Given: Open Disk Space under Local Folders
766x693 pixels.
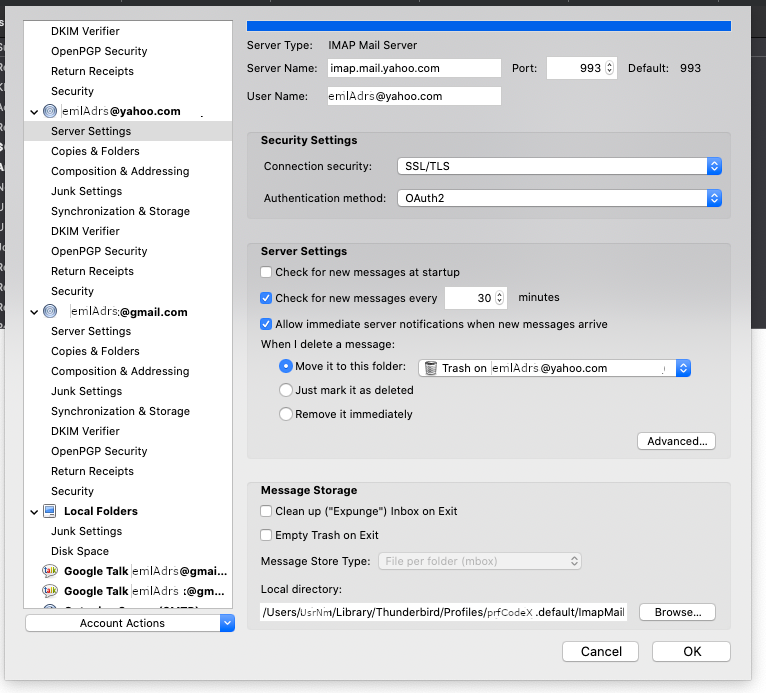Looking at the screenshot, I should point(128,551).
